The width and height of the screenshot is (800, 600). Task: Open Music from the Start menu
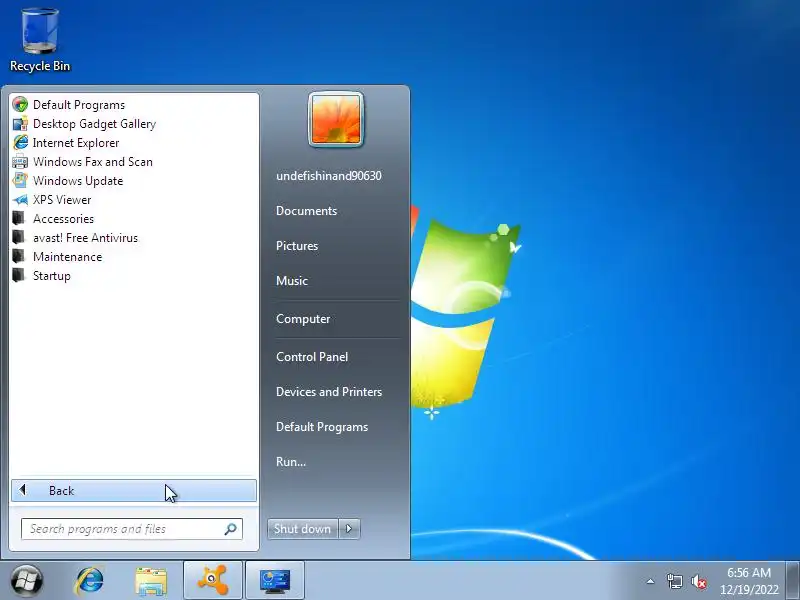coord(292,281)
